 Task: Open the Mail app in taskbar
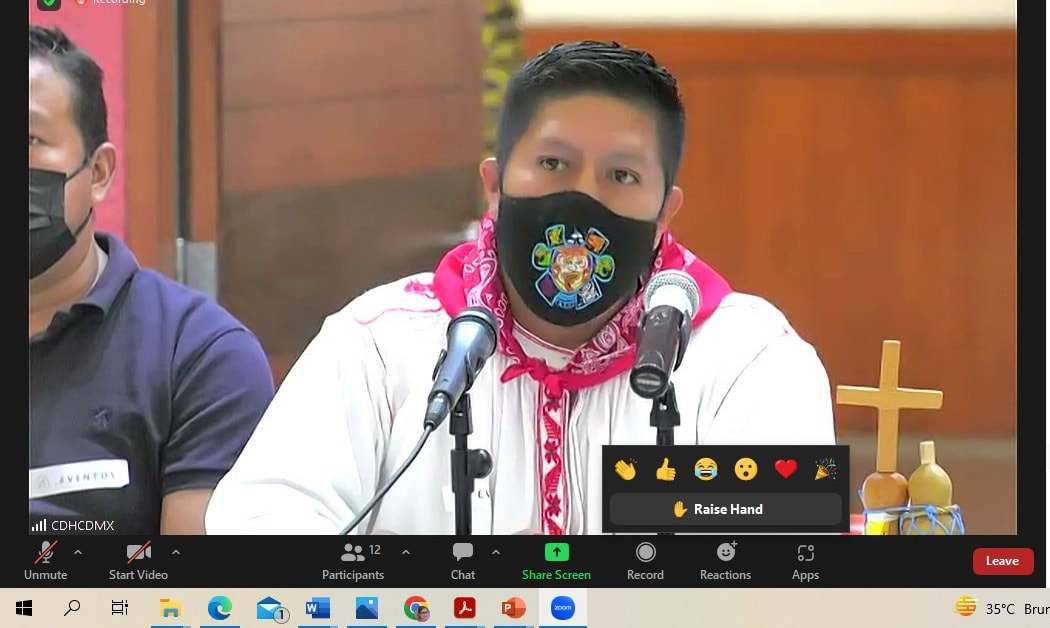[271, 608]
